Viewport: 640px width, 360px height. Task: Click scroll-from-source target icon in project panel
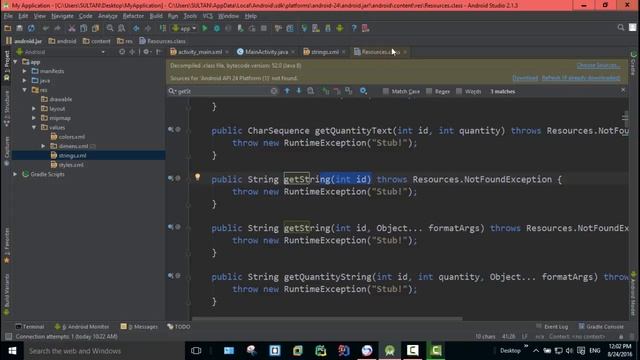(122, 52)
